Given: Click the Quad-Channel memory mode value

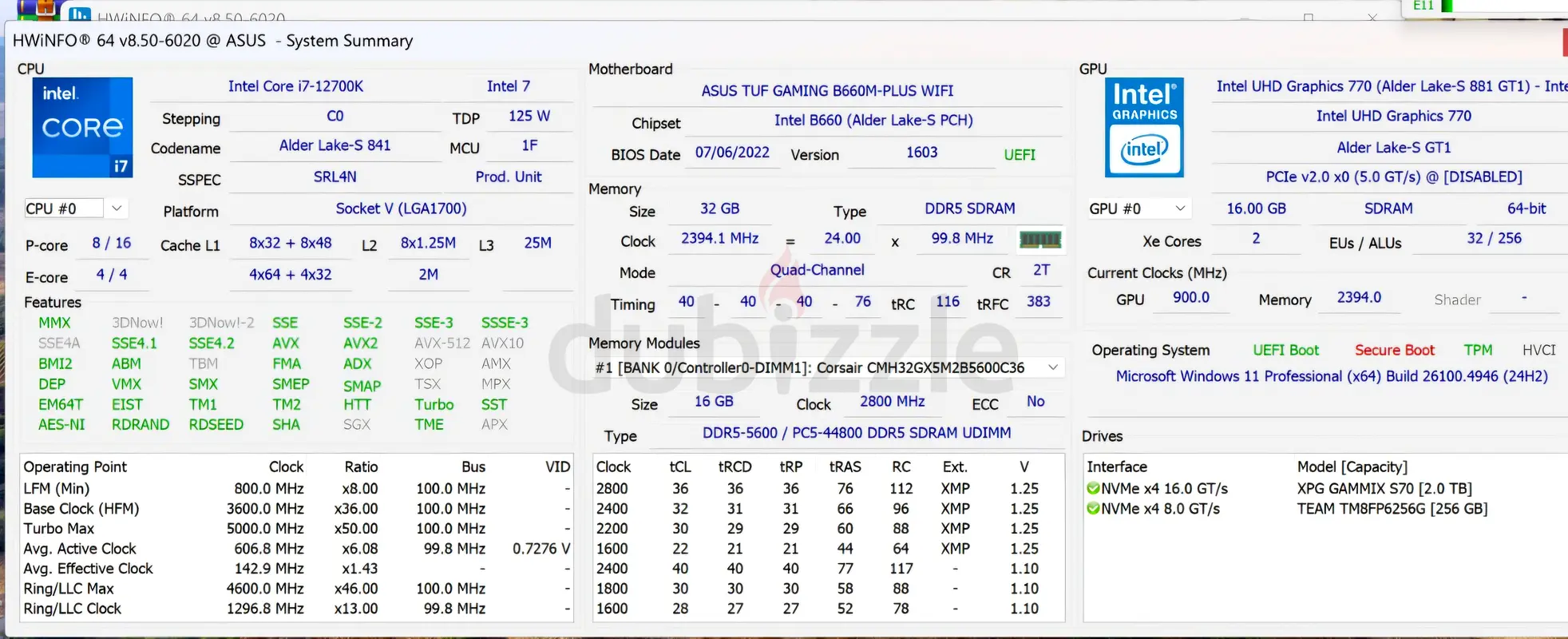Looking at the screenshot, I should [817, 270].
